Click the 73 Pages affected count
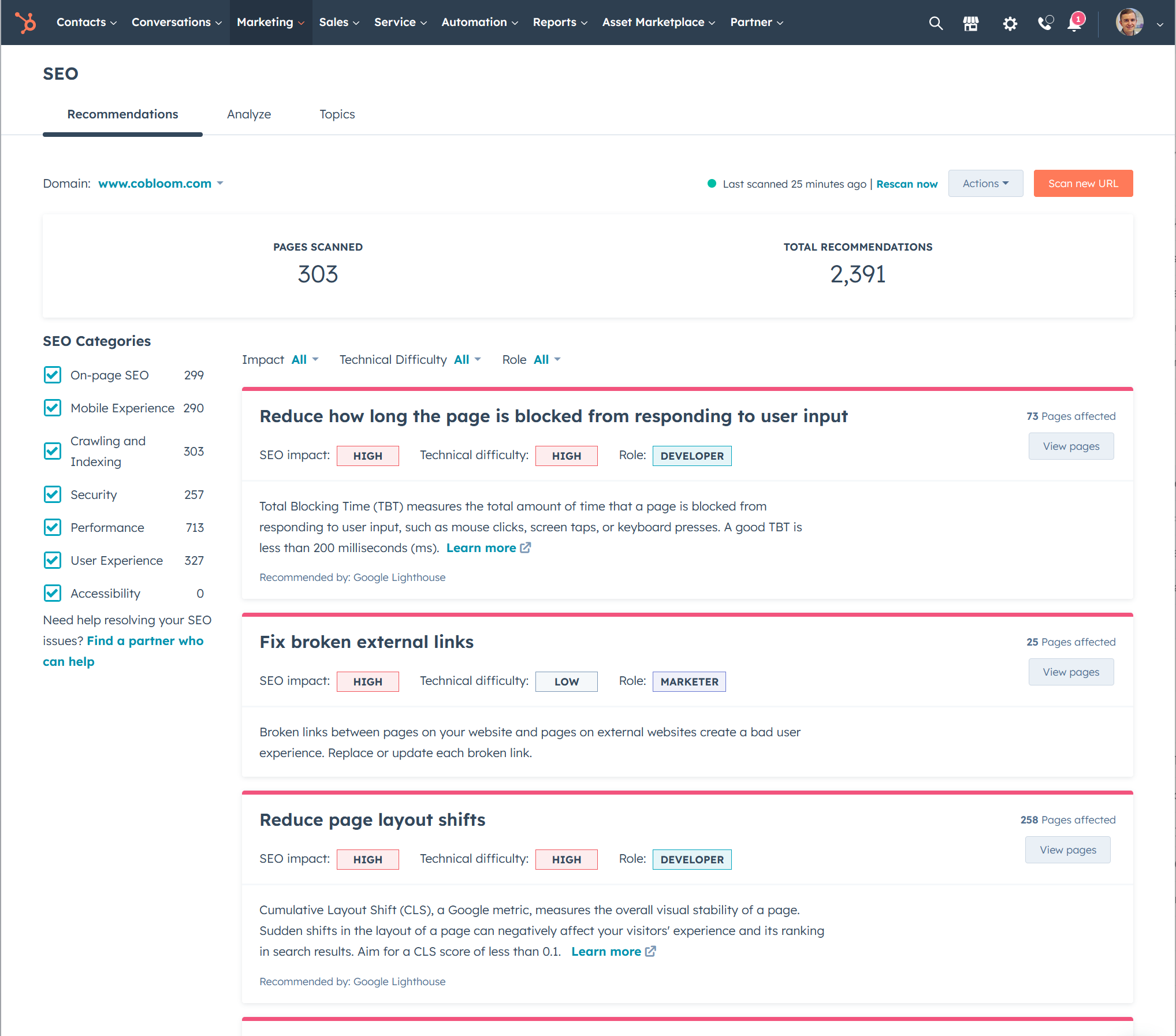 (x=1071, y=416)
